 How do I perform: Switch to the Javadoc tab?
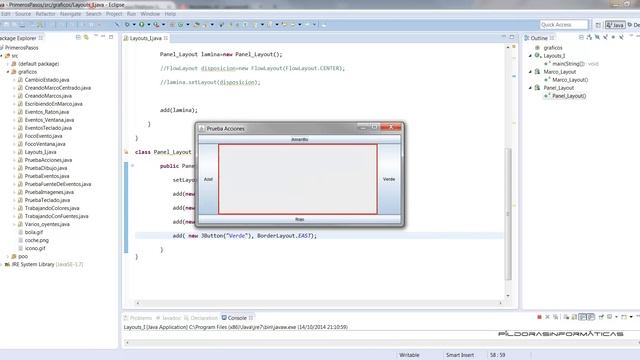point(171,318)
